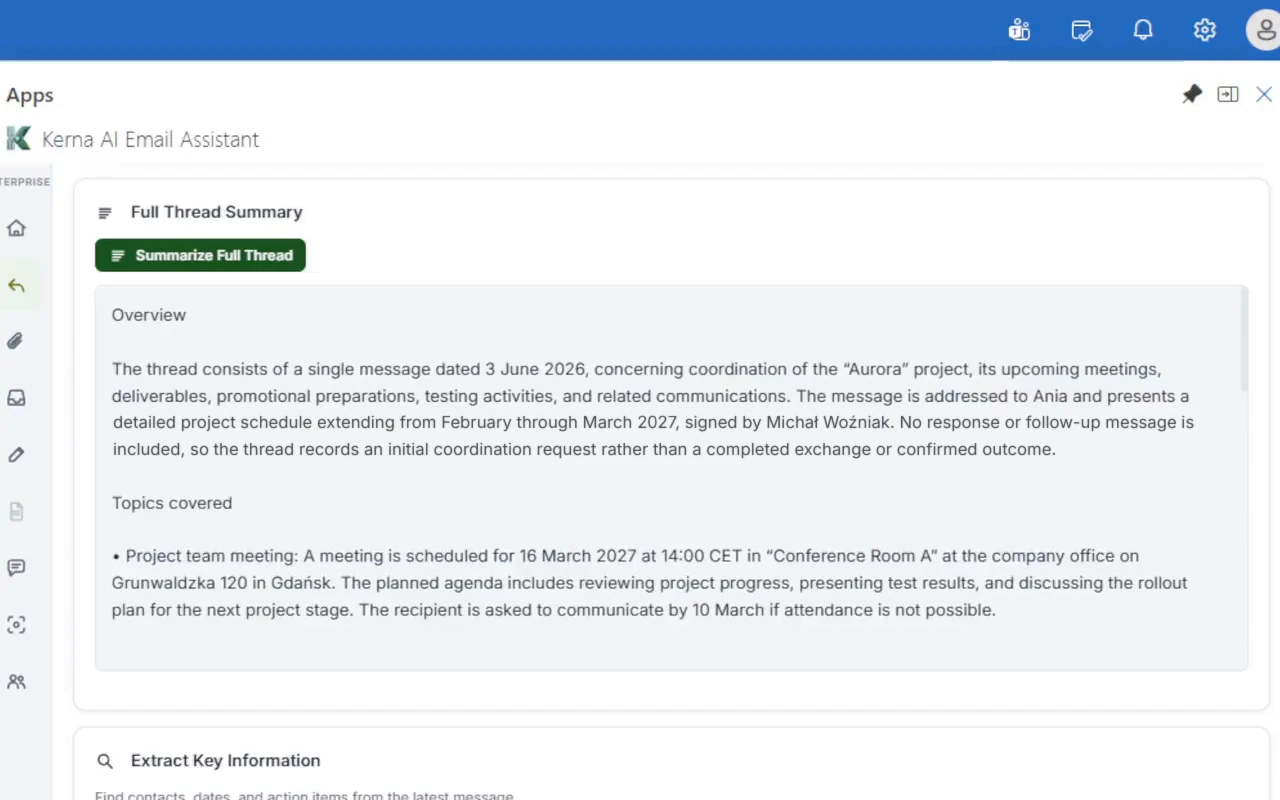
Task: Open the note with checkmark icon in the top bar
Action: pos(1081,30)
